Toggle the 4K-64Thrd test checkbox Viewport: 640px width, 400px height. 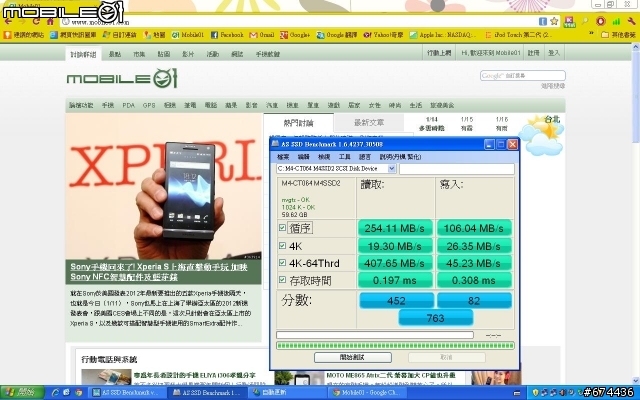[282, 262]
